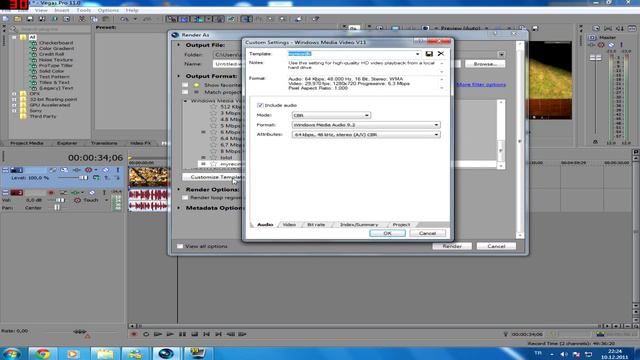Expand the Metadata Options section

pos(178,208)
